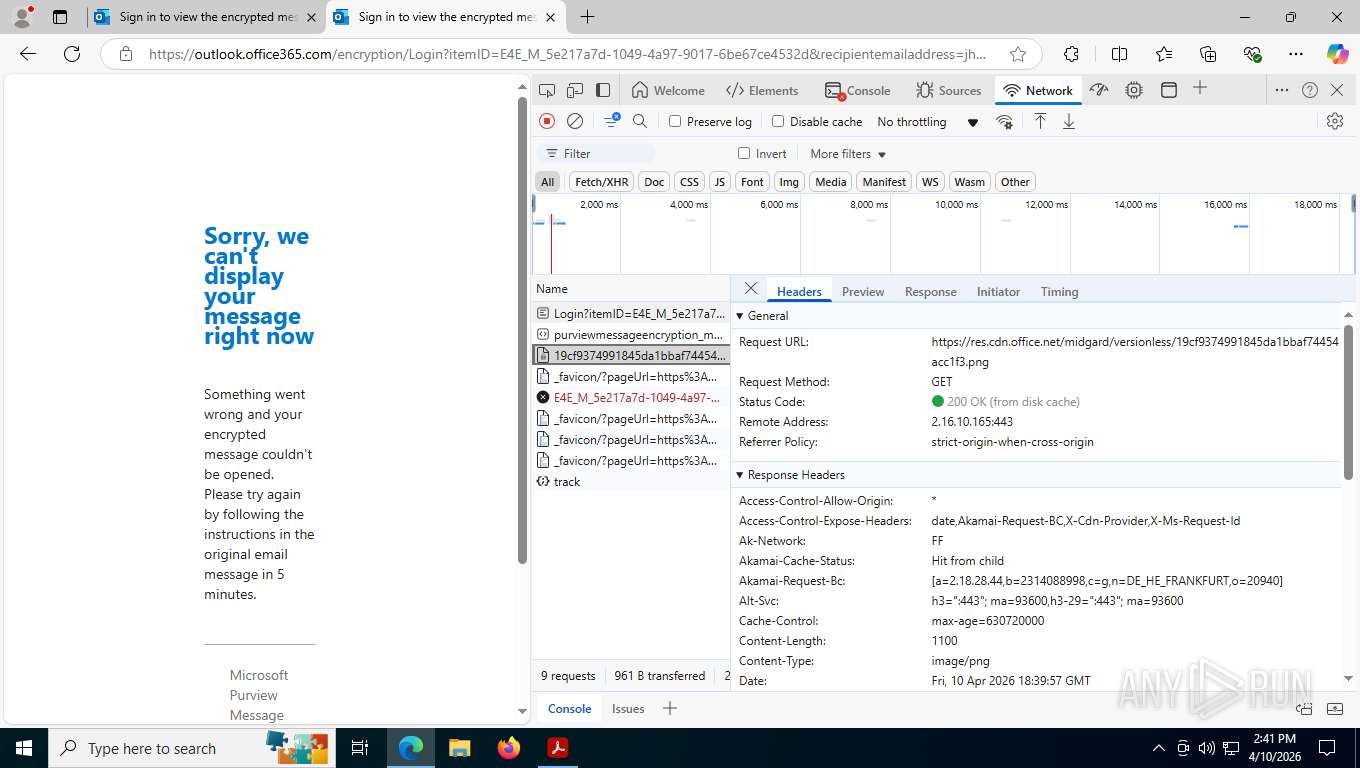Screen dimensions: 1360x768
Task: Check the Invert filter checkbox
Action: [744, 153]
